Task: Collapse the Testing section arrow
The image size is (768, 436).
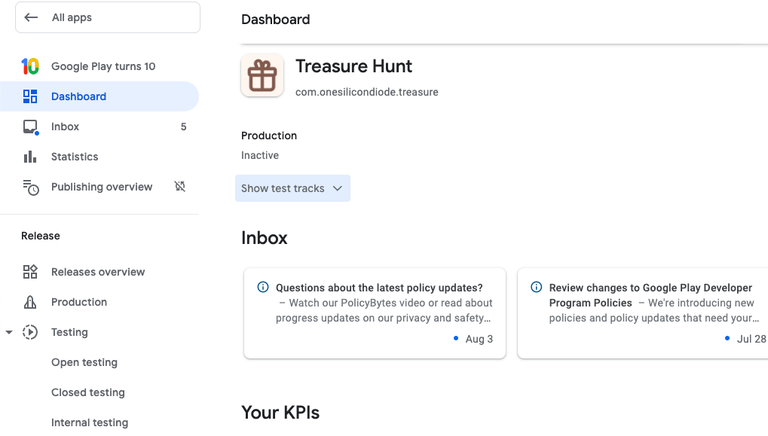Action: click(9, 332)
